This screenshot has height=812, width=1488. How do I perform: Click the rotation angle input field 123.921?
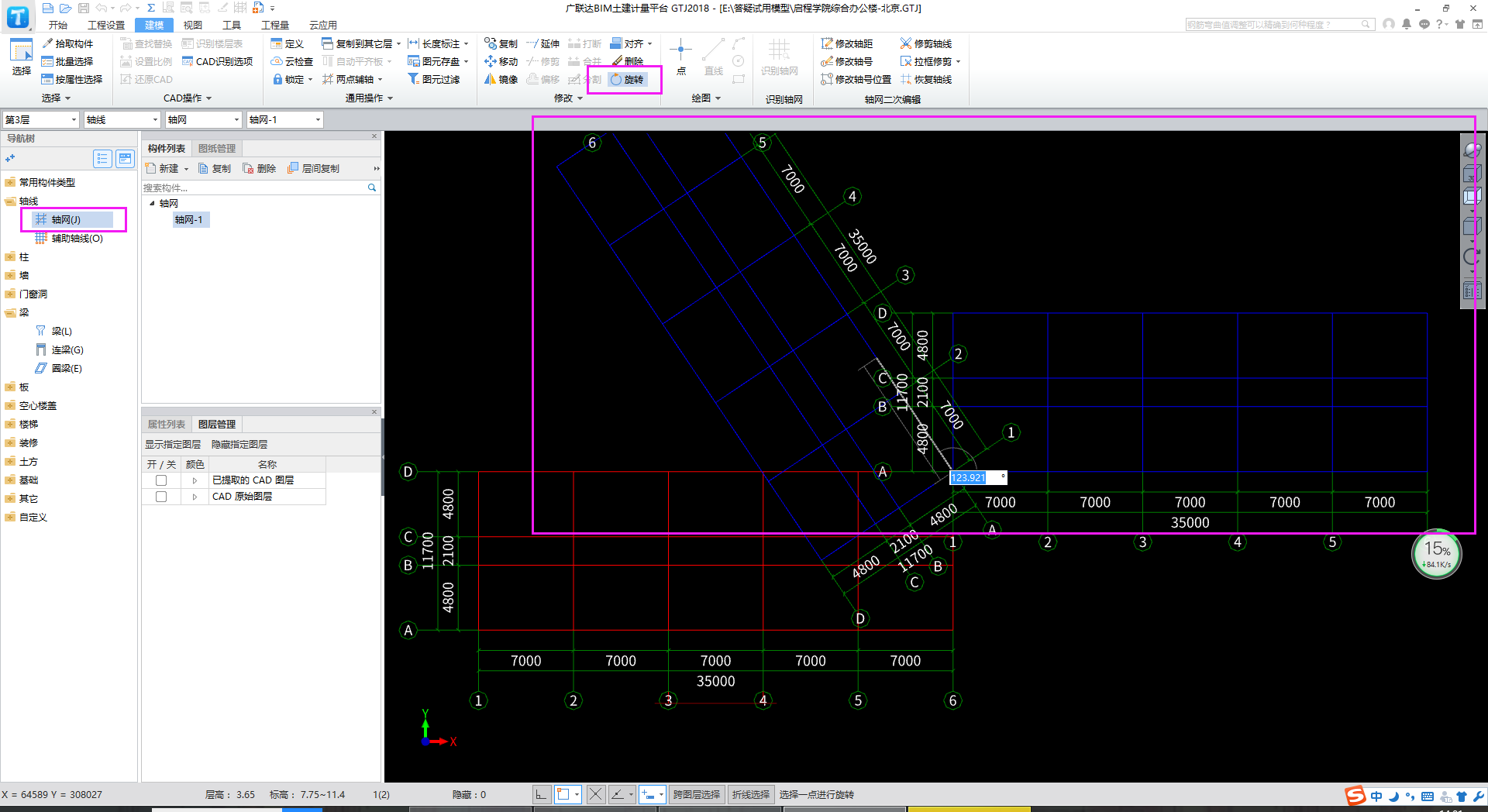[x=978, y=477]
